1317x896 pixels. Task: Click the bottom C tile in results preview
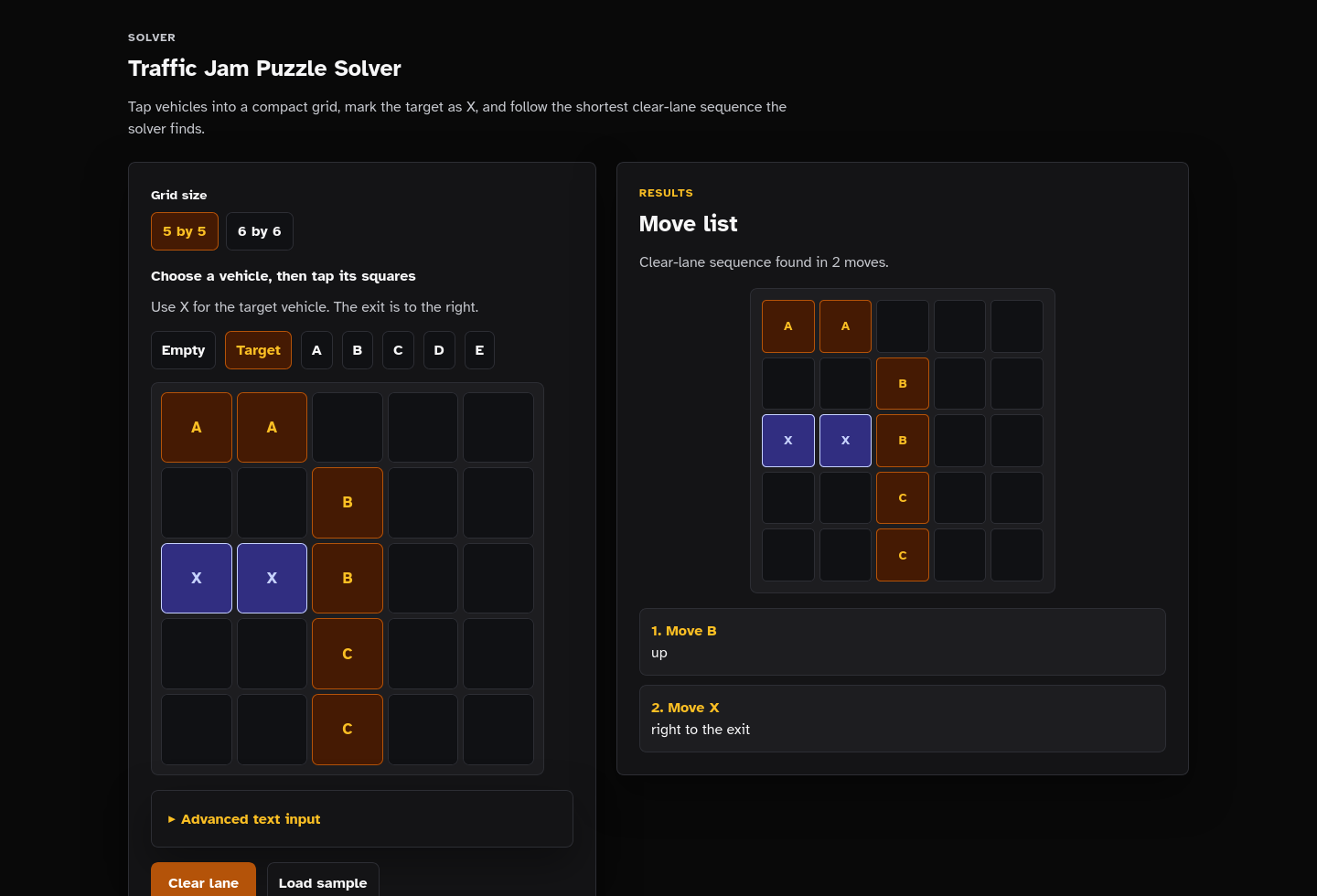coord(903,555)
